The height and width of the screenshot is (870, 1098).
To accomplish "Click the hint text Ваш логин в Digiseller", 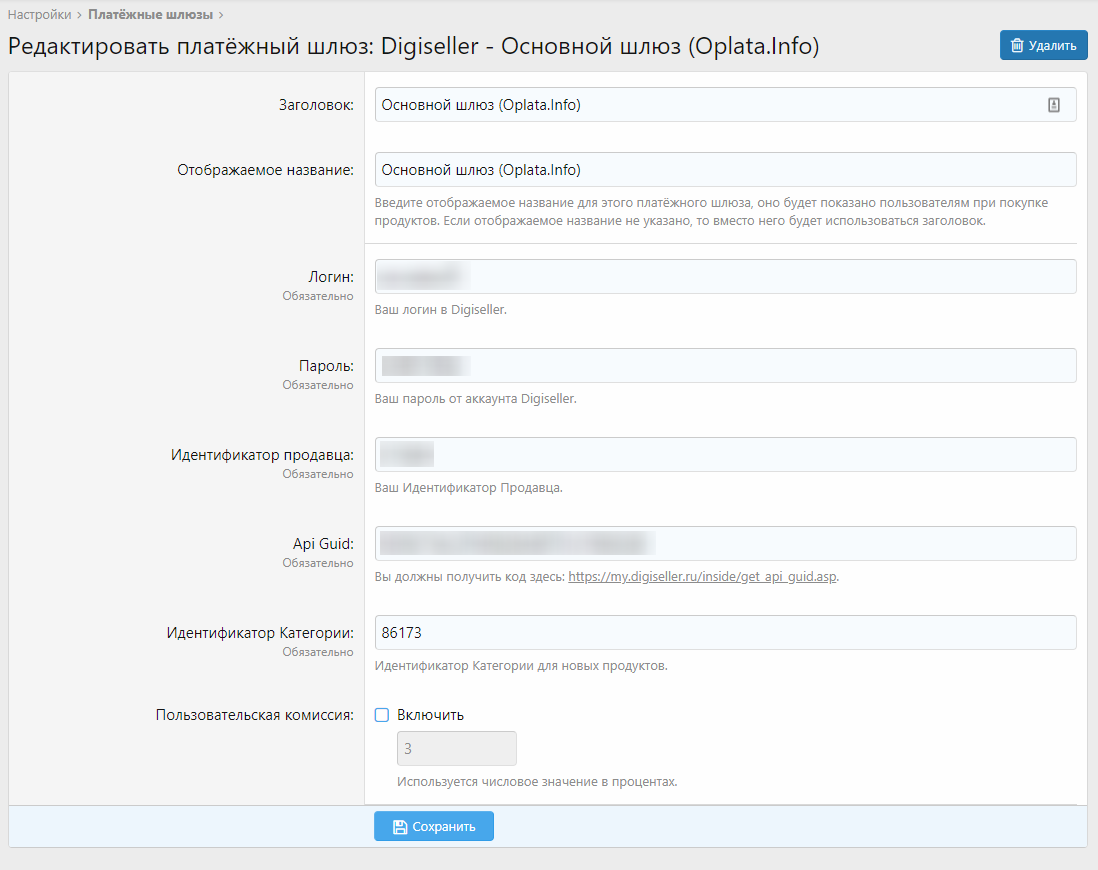I will point(440,310).
